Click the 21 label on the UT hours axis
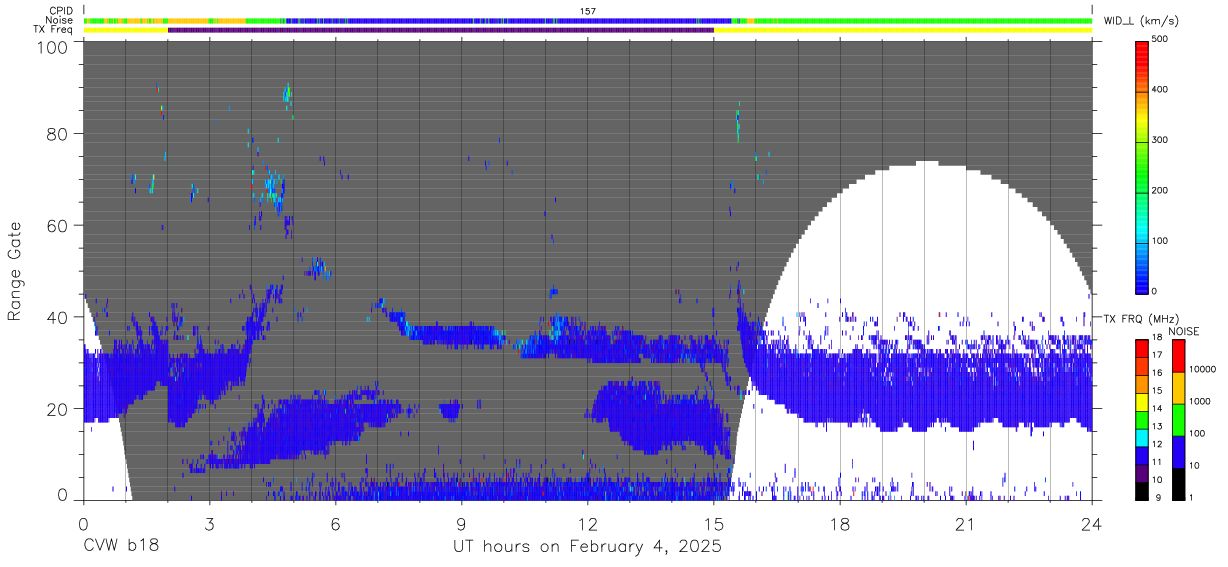Viewport: 1228px width, 567px height. pos(966,523)
